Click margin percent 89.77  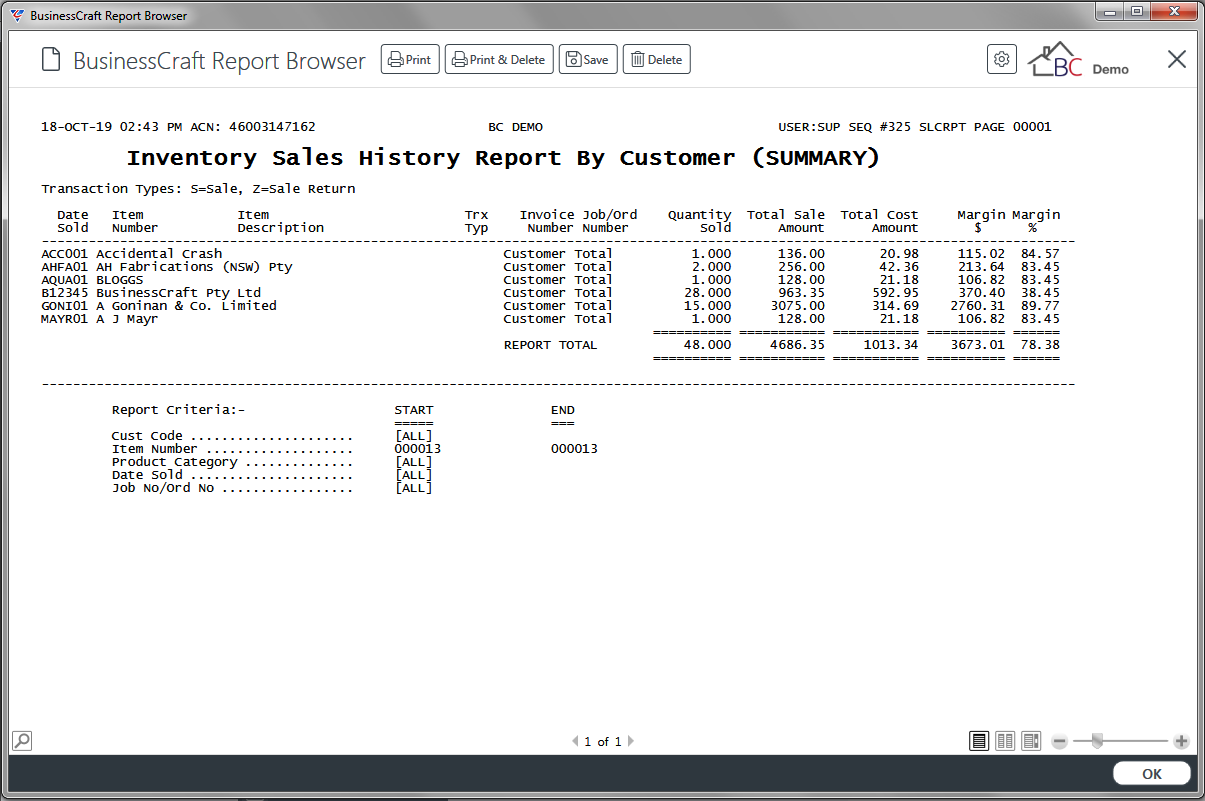tap(1040, 306)
